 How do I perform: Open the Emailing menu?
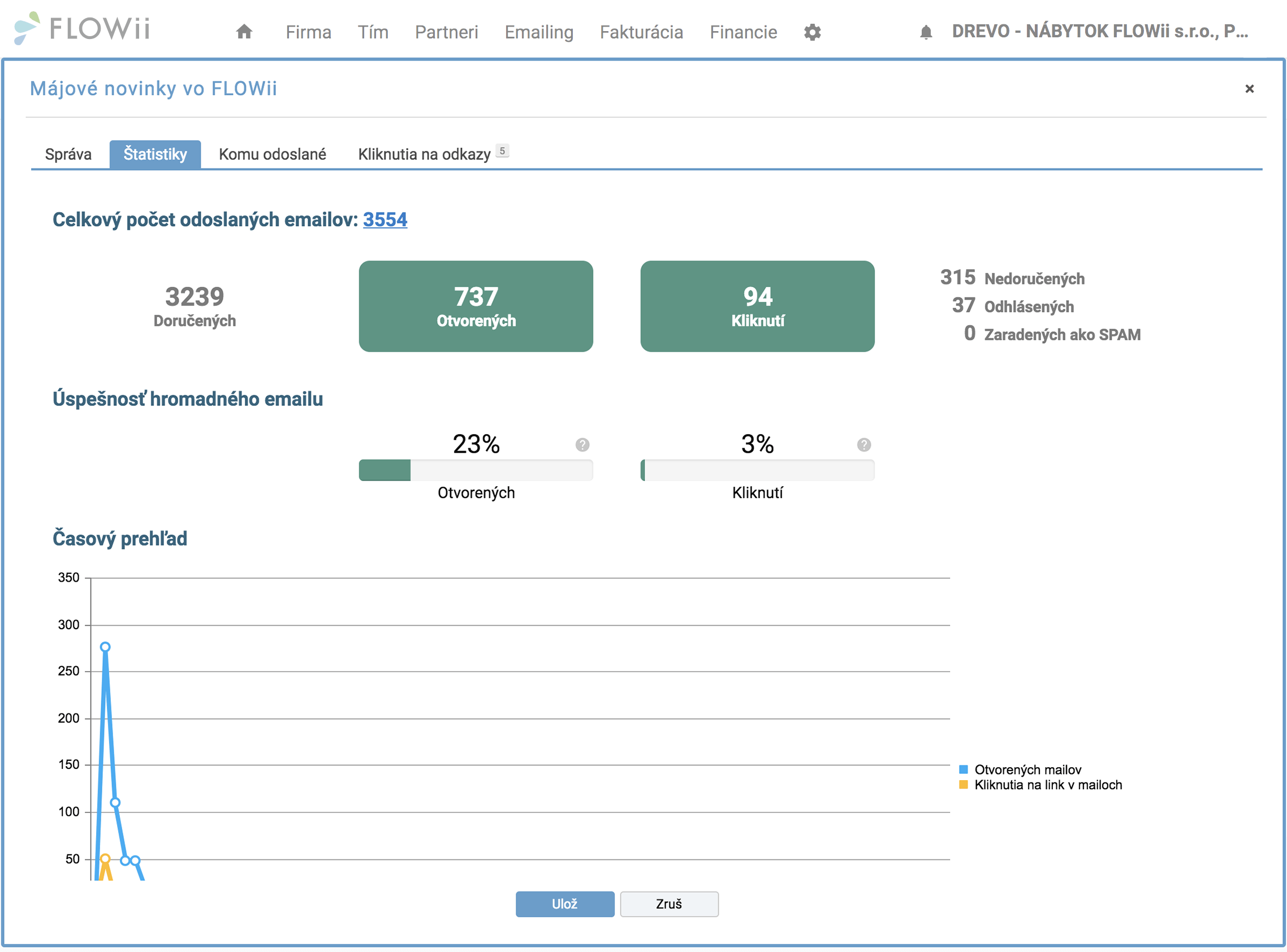(539, 32)
